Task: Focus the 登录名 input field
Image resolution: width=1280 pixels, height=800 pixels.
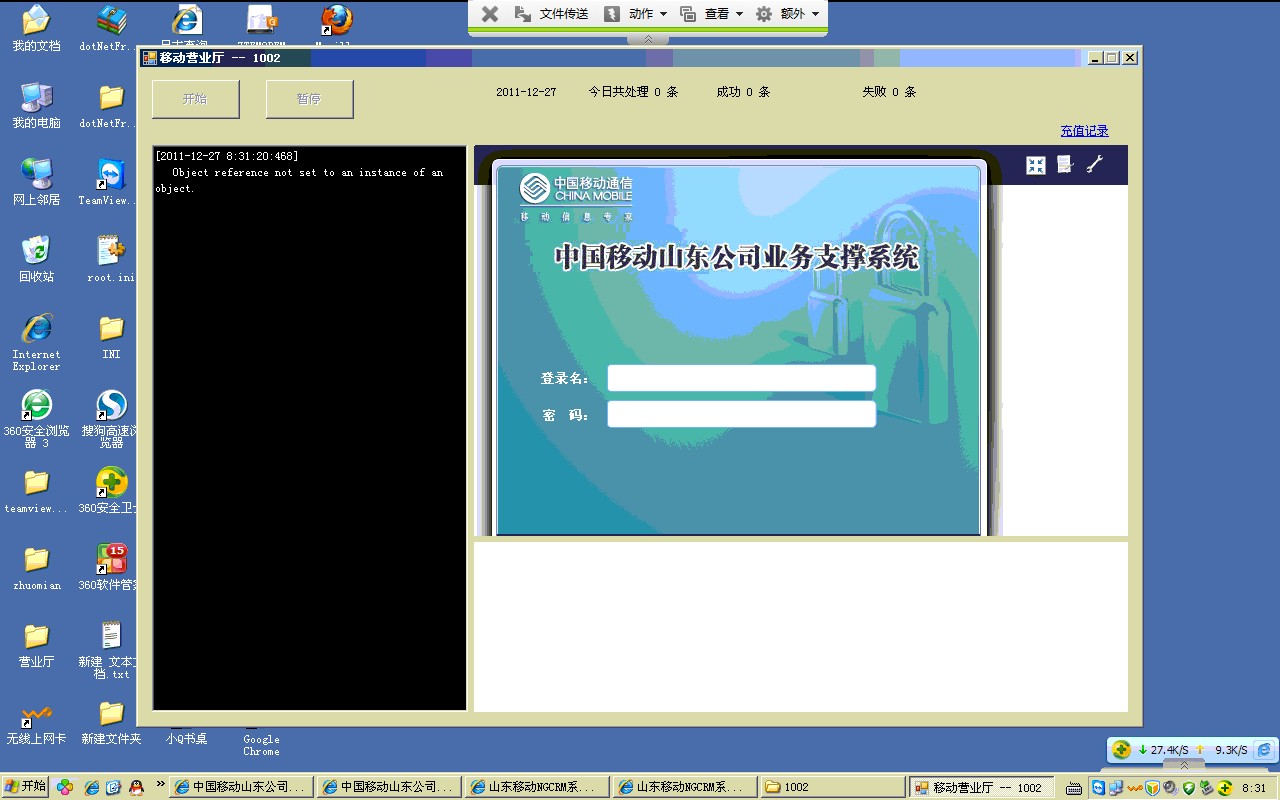Action: tap(742, 378)
